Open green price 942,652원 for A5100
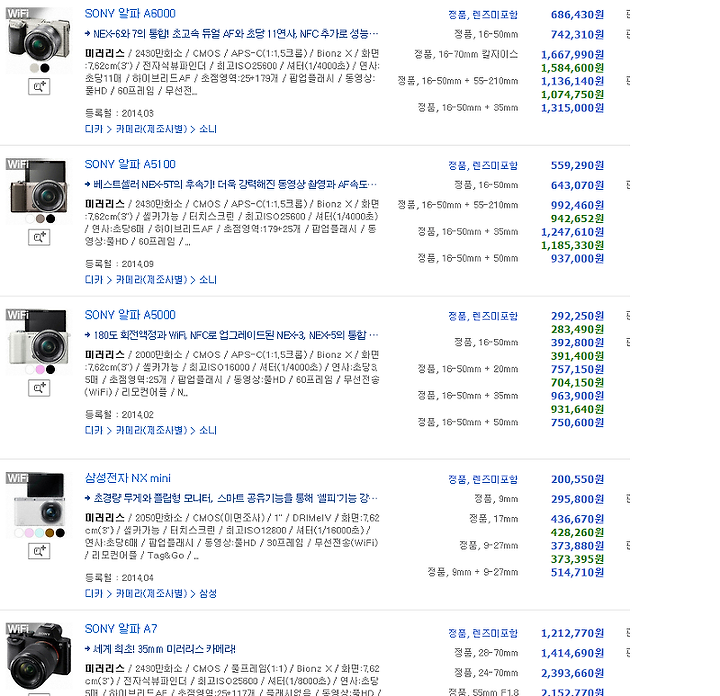 [577, 219]
